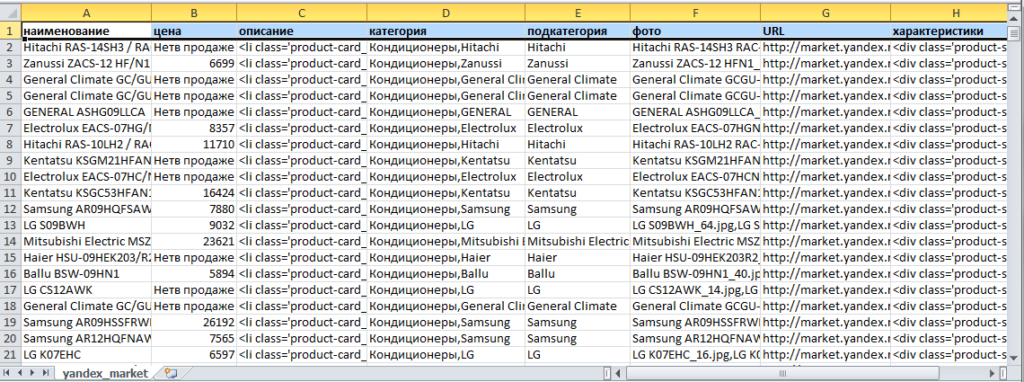Click the select-all corner box
This screenshot has height=382, width=1024.
pos(10,12)
